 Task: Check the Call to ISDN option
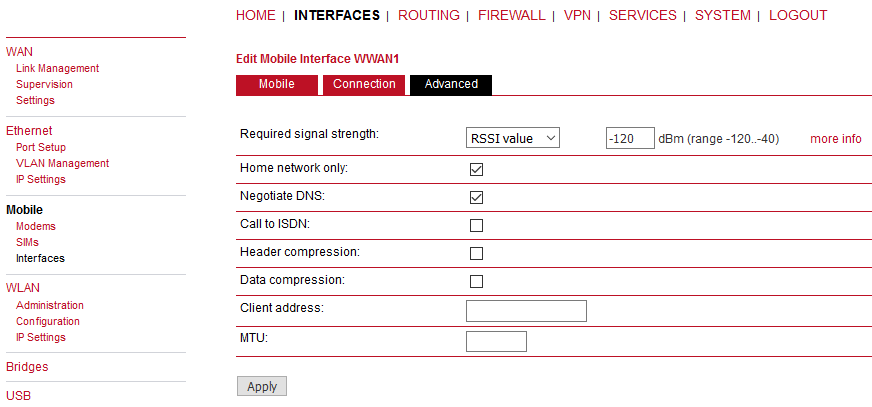[x=476, y=226]
